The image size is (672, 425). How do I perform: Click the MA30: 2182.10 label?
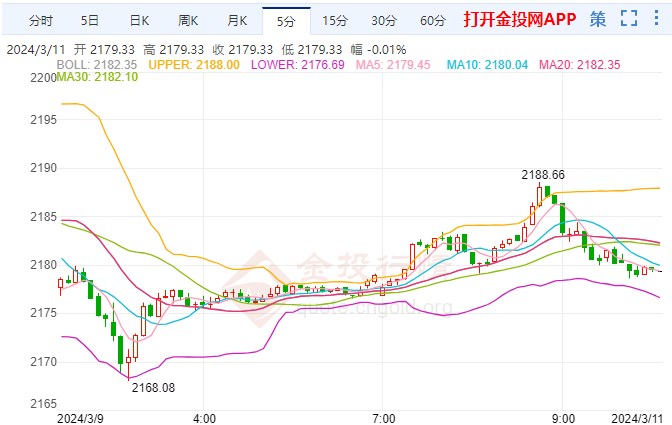[x=97, y=77]
